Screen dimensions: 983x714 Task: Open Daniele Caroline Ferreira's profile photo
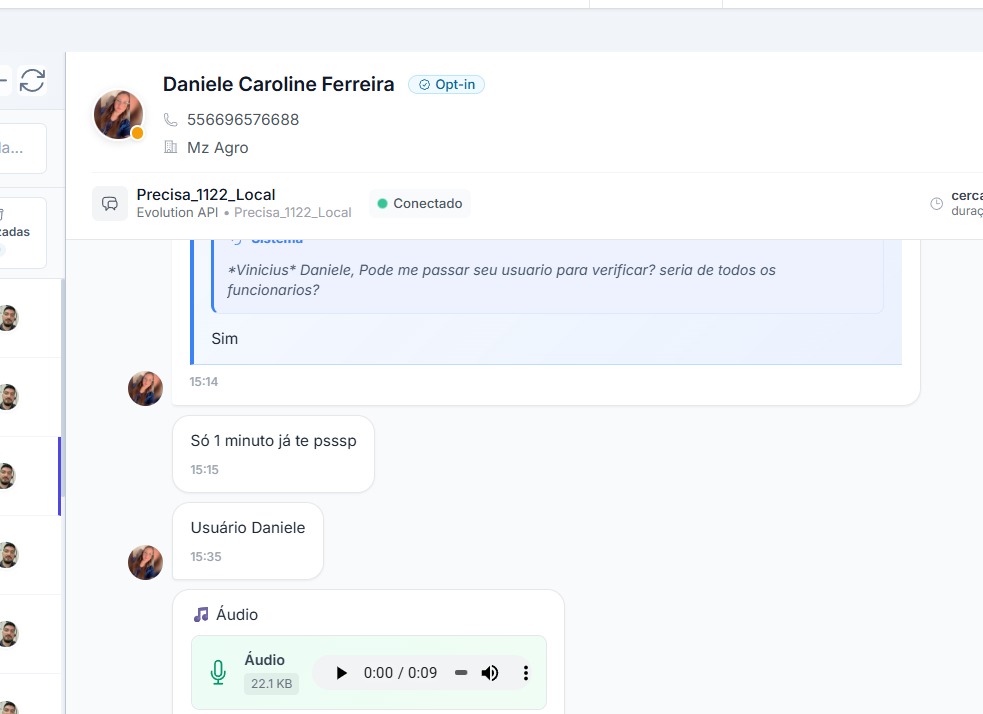point(118,114)
